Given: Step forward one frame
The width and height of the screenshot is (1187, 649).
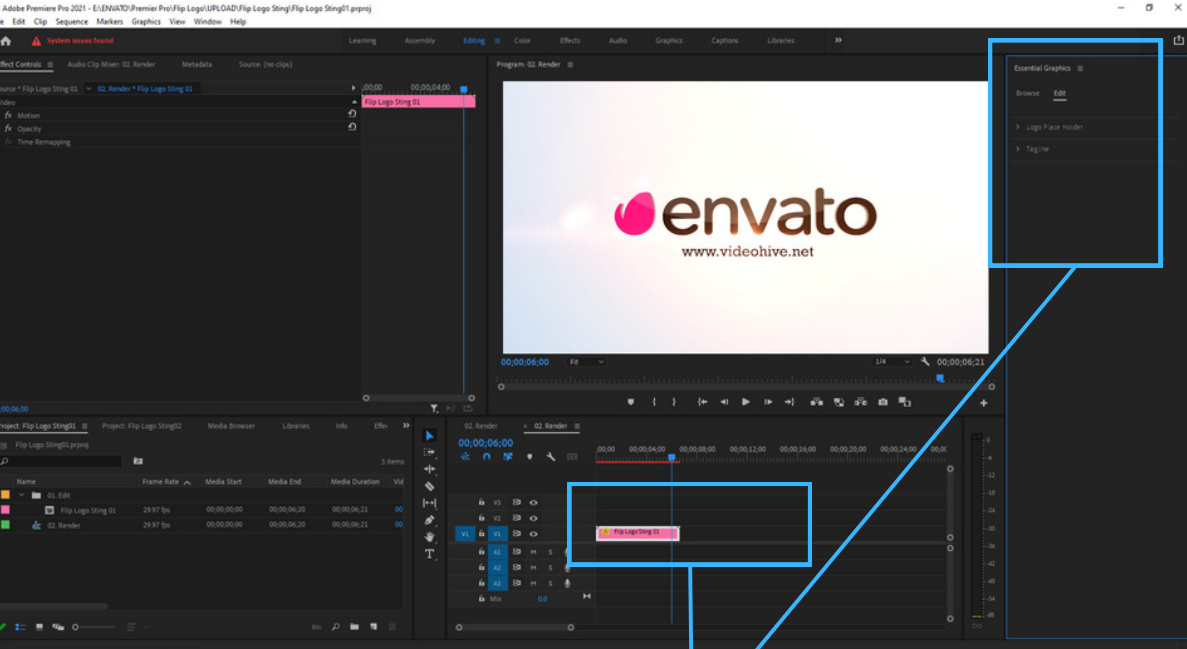Looking at the screenshot, I should 768,402.
